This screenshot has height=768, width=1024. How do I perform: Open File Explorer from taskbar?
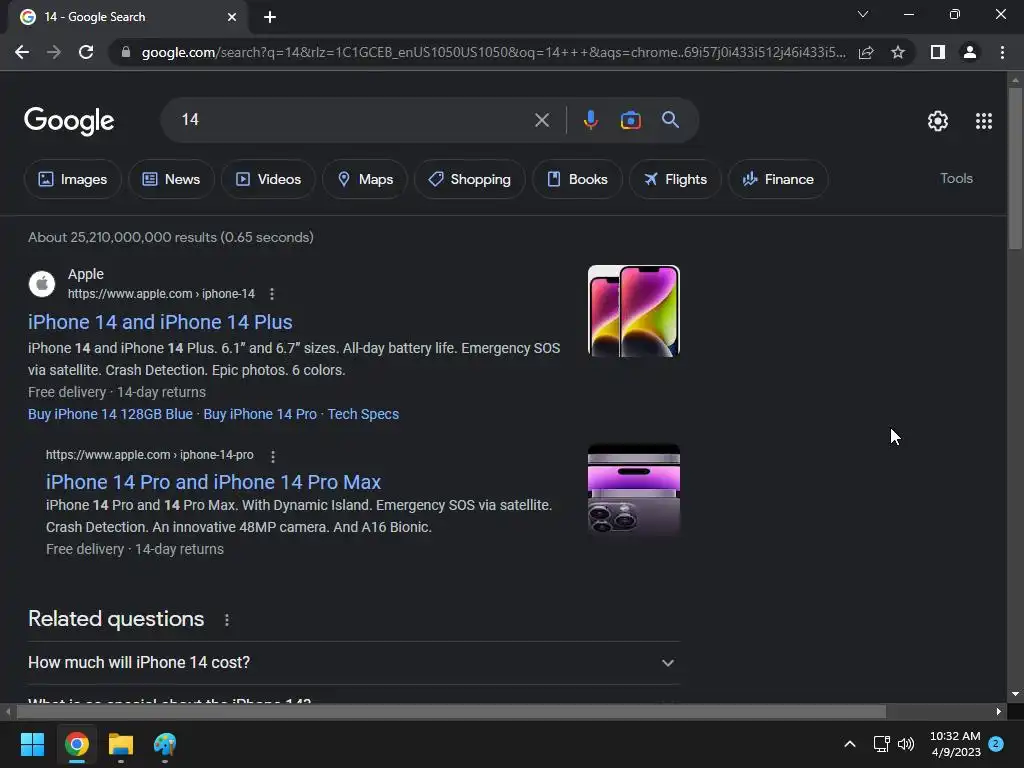pos(121,744)
